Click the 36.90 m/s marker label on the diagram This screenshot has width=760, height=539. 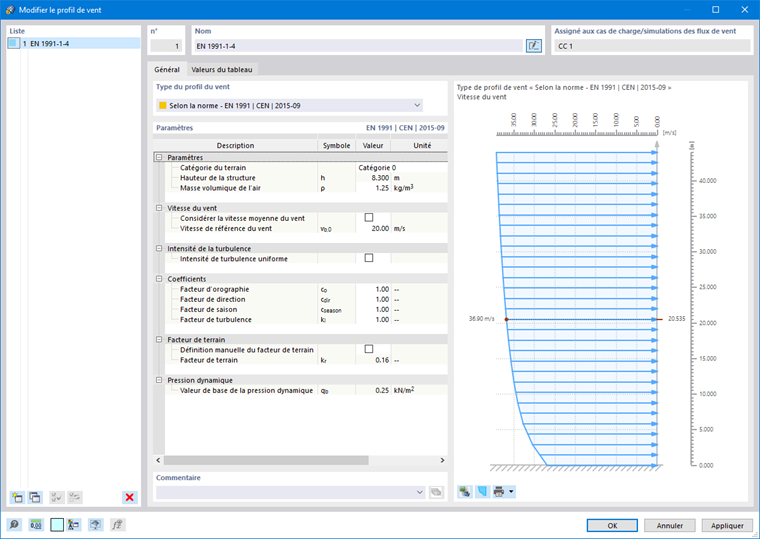pyautogui.click(x=481, y=319)
